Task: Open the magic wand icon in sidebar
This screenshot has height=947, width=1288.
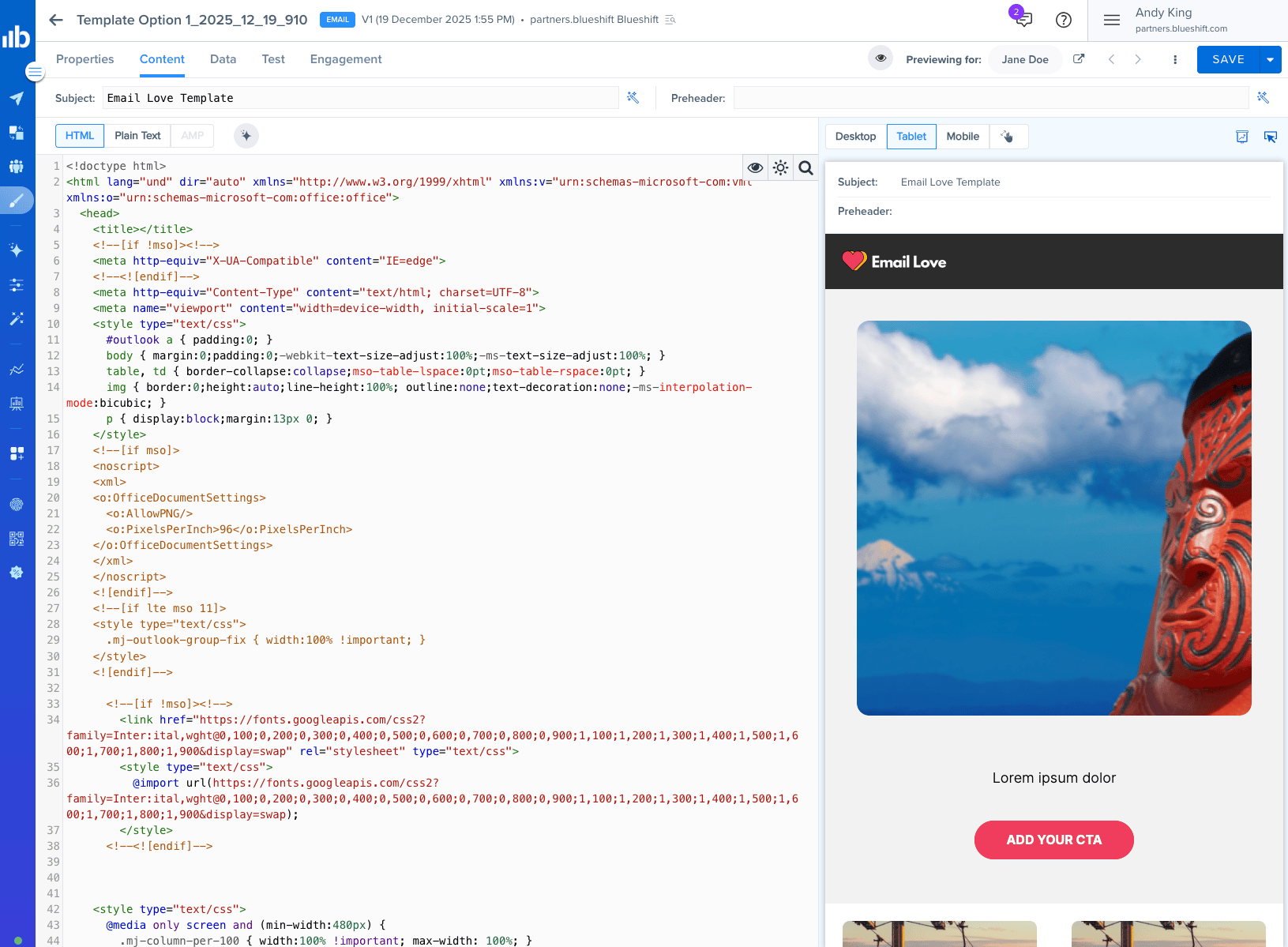Action: tap(17, 318)
